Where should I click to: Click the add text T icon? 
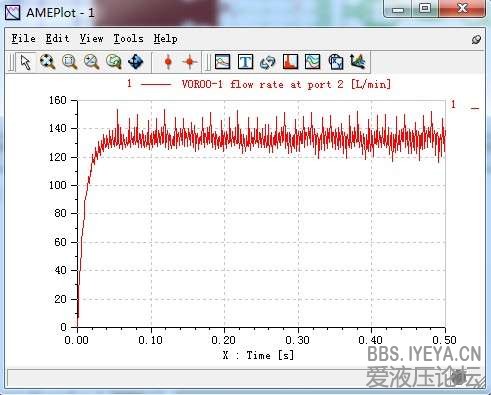coord(245,62)
